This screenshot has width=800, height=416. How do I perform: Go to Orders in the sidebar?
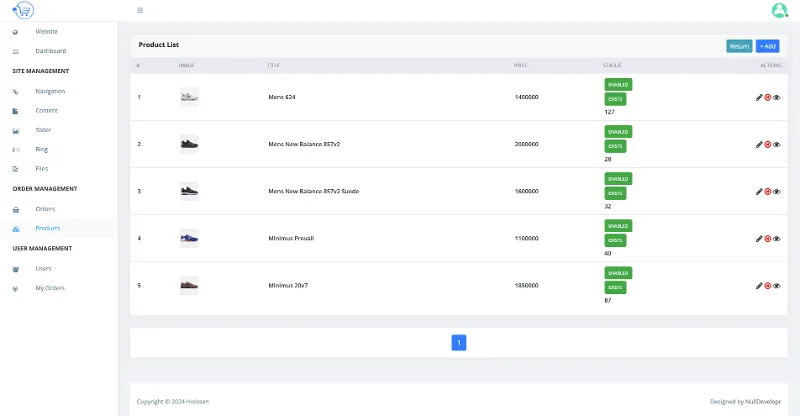coord(45,209)
